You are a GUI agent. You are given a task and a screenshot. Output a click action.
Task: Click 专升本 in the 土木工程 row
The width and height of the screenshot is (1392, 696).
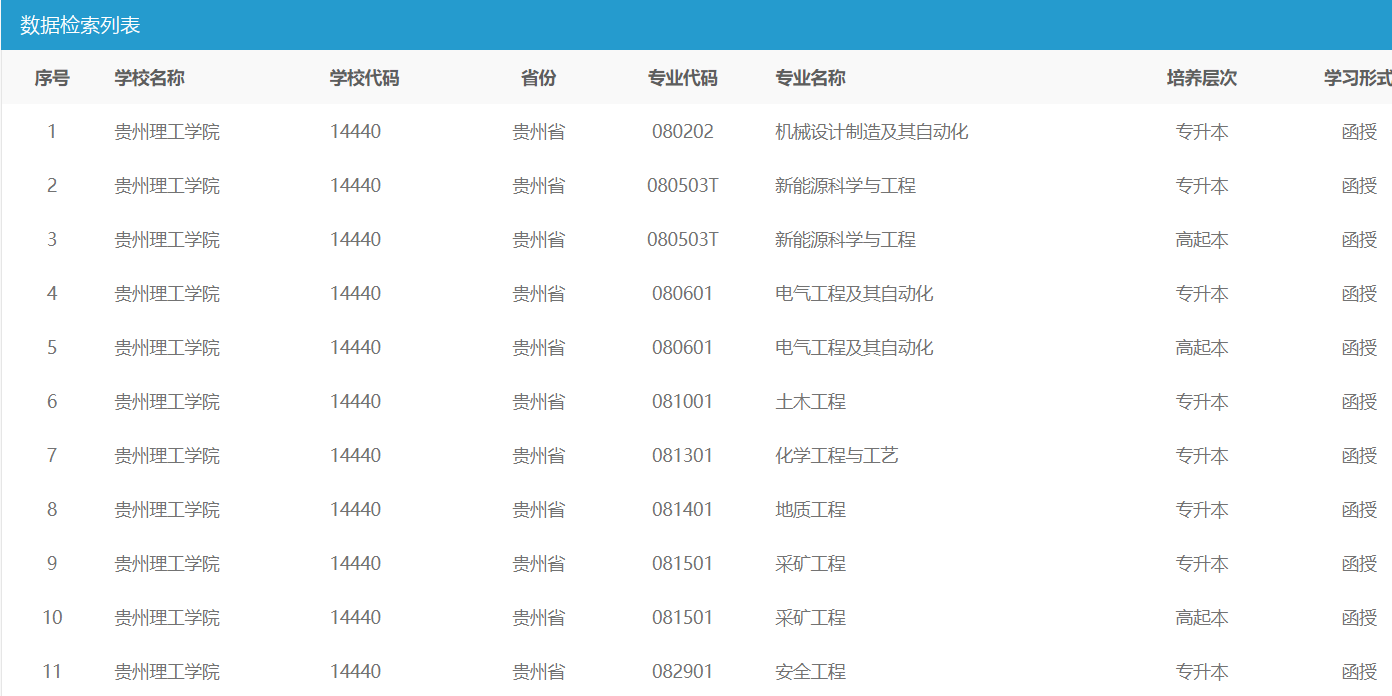pos(1202,402)
